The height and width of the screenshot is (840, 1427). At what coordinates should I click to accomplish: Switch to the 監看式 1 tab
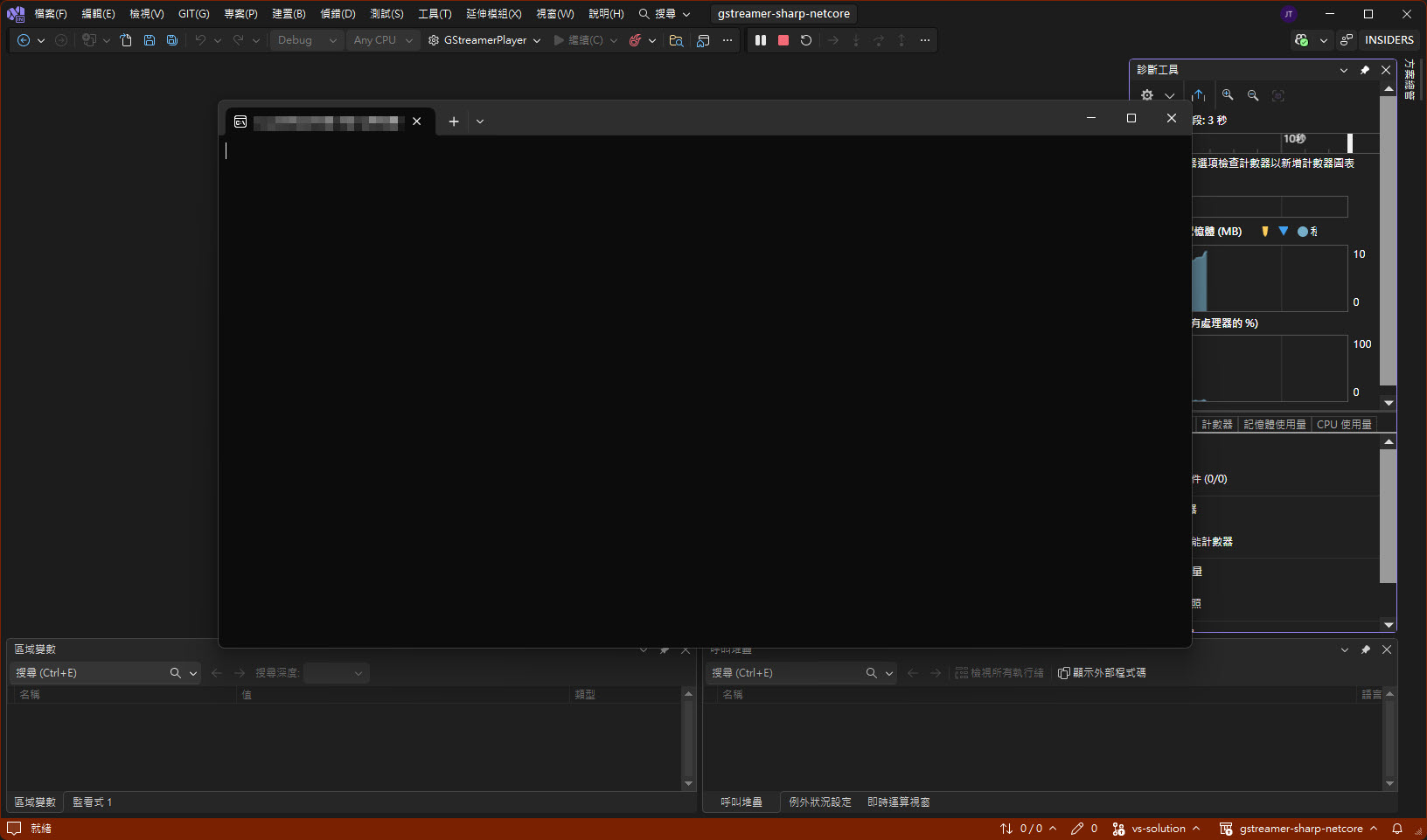(92, 802)
